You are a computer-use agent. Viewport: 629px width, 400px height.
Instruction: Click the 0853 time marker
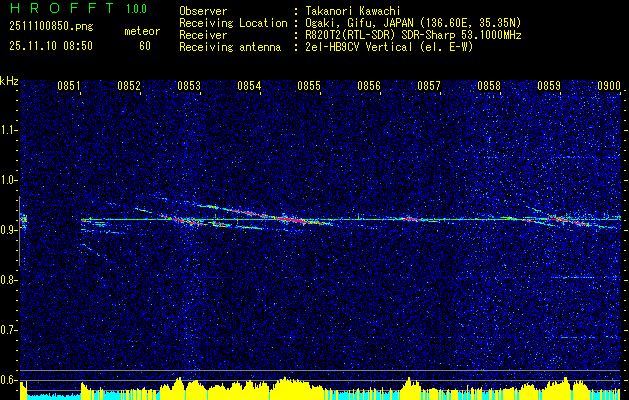(x=189, y=86)
